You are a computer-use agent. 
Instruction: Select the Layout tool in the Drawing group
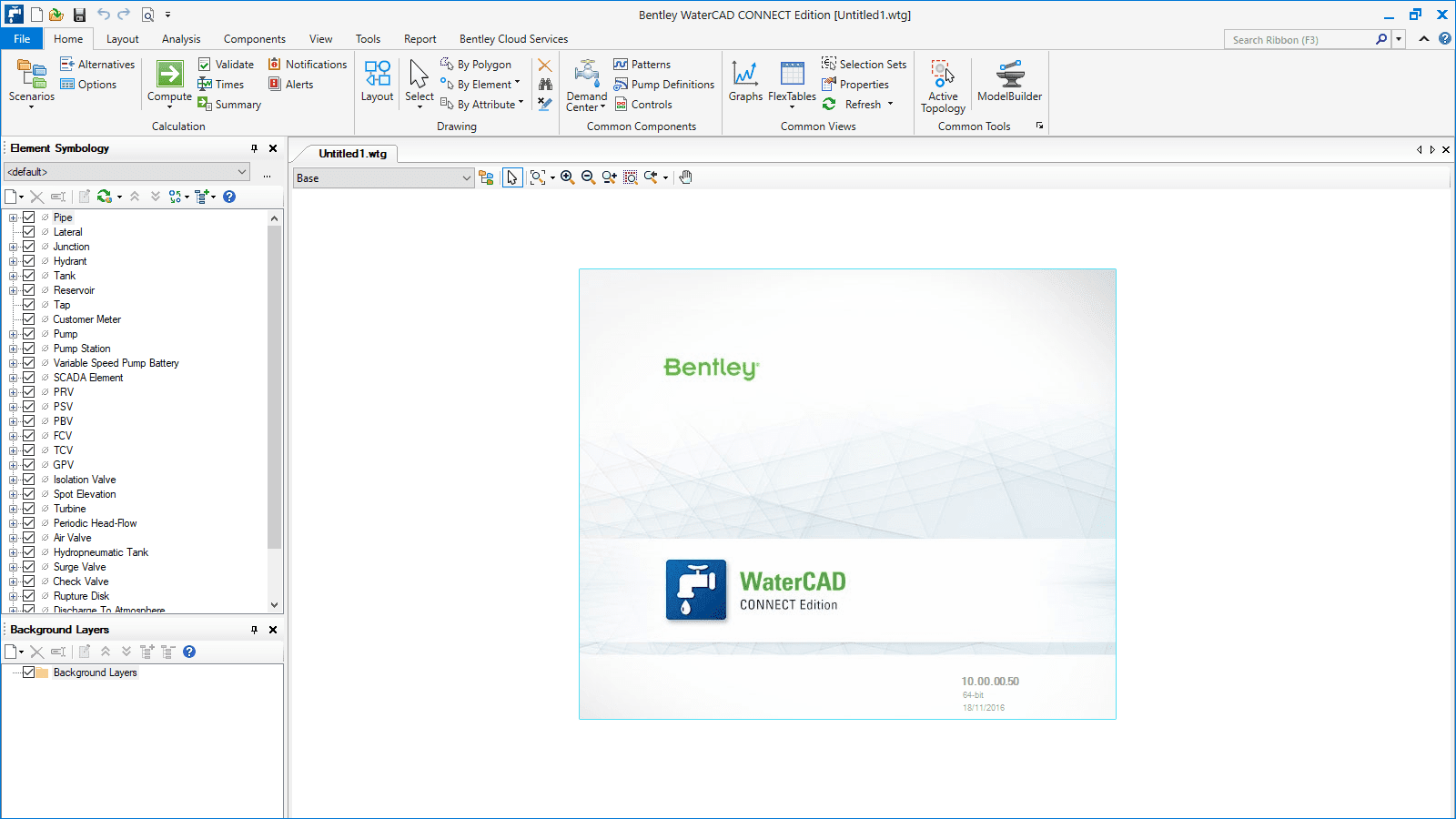click(x=377, y=82)
